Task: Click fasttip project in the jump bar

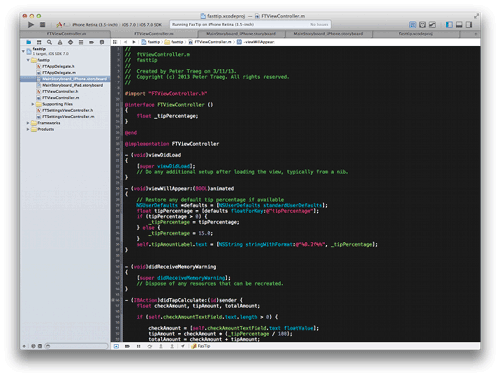Action: click(151, 42)
